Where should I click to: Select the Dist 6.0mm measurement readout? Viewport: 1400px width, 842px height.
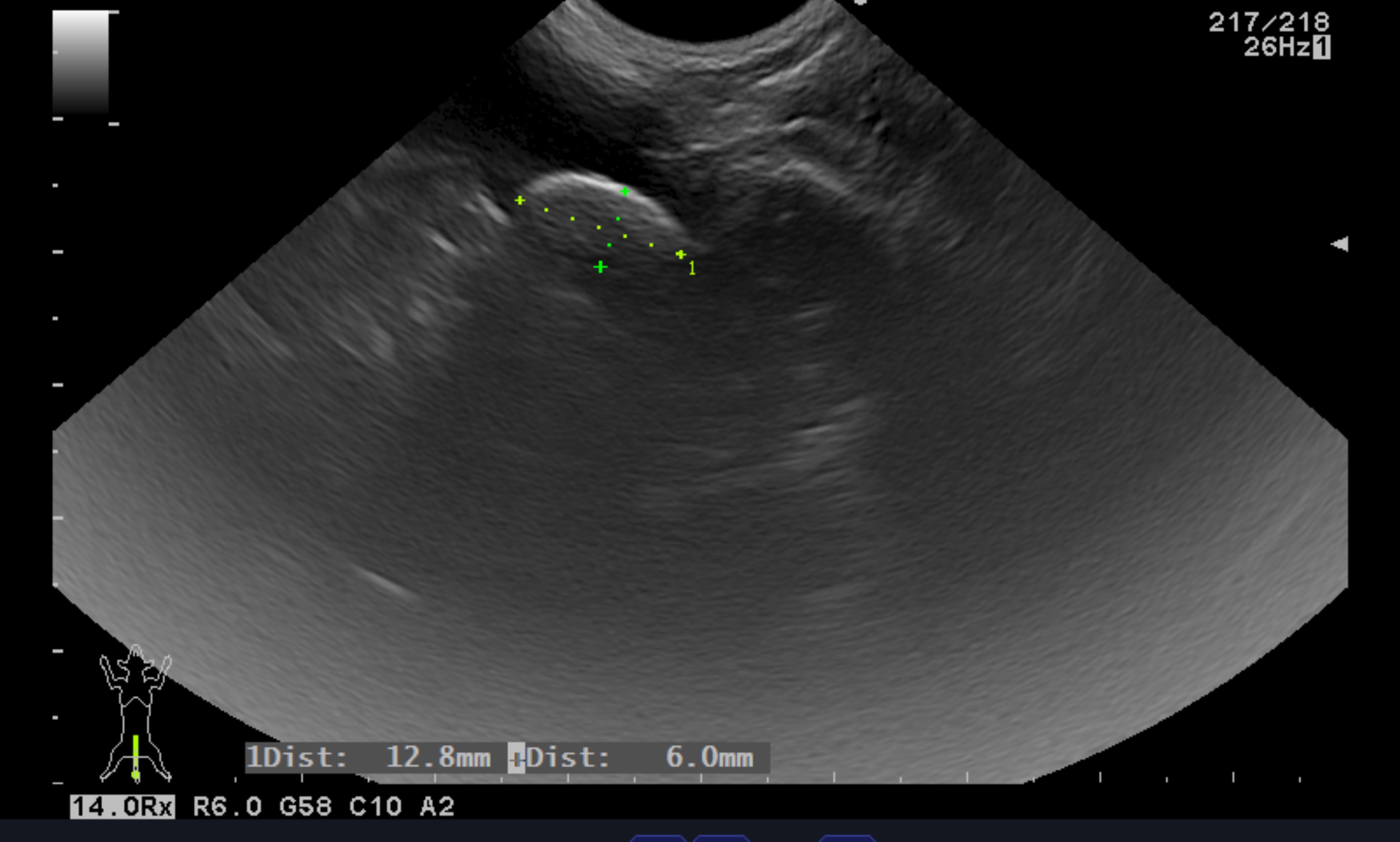(x=639, y=758)
